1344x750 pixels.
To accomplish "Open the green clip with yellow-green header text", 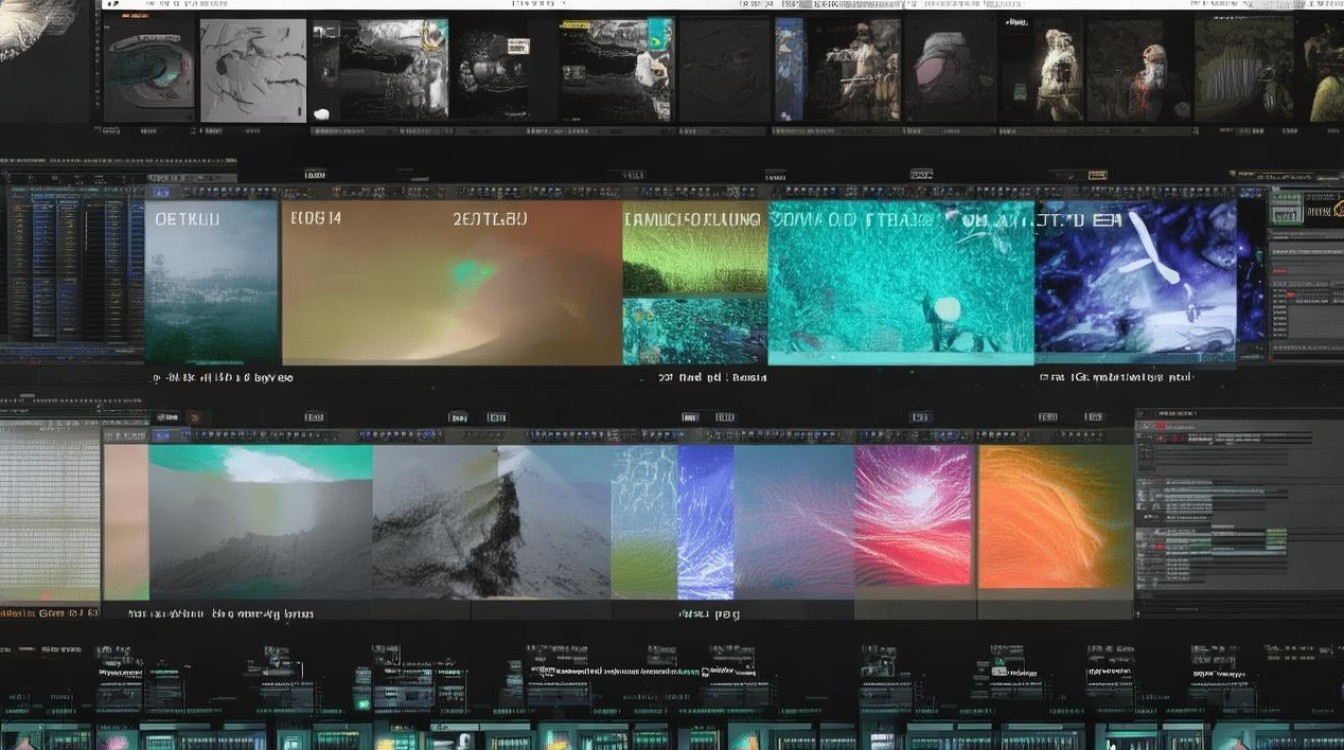I will pyautogui.click(x=694, y=250).
